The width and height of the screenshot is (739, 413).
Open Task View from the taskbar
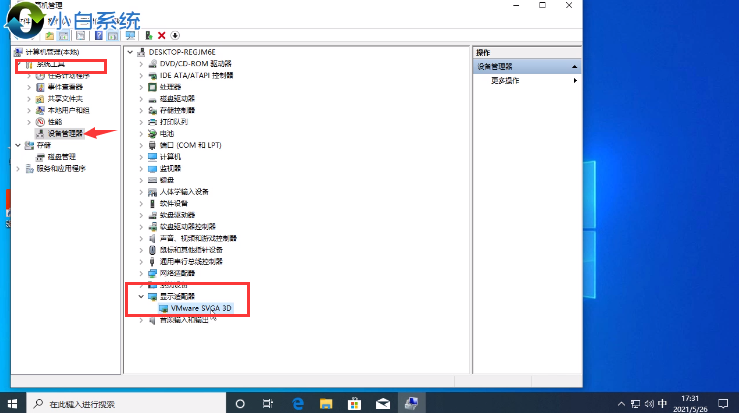(x=268, y=404)
